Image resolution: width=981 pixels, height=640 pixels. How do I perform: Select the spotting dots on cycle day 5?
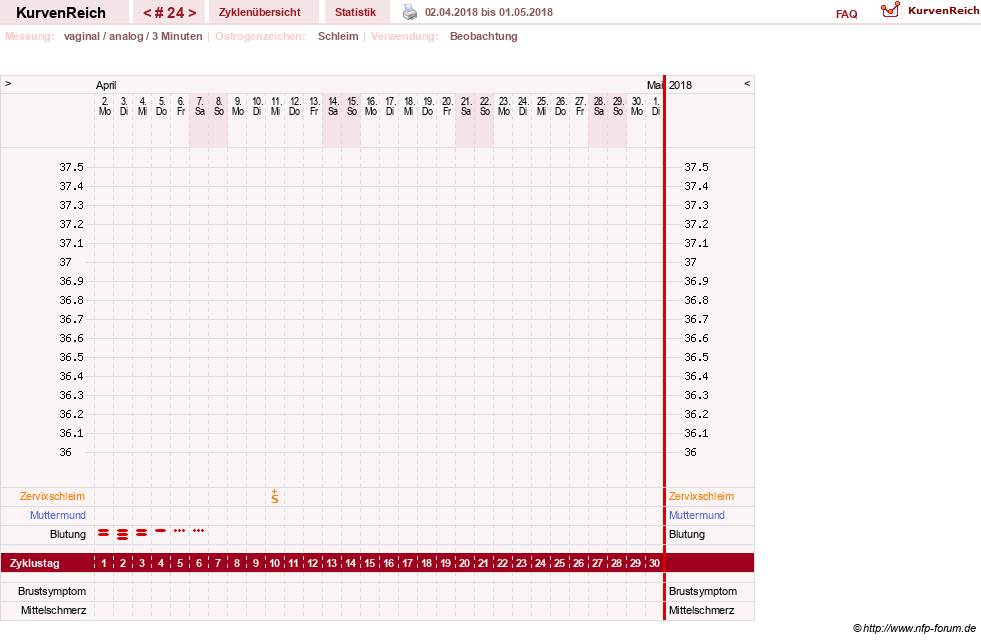click(x=180, y=531)
